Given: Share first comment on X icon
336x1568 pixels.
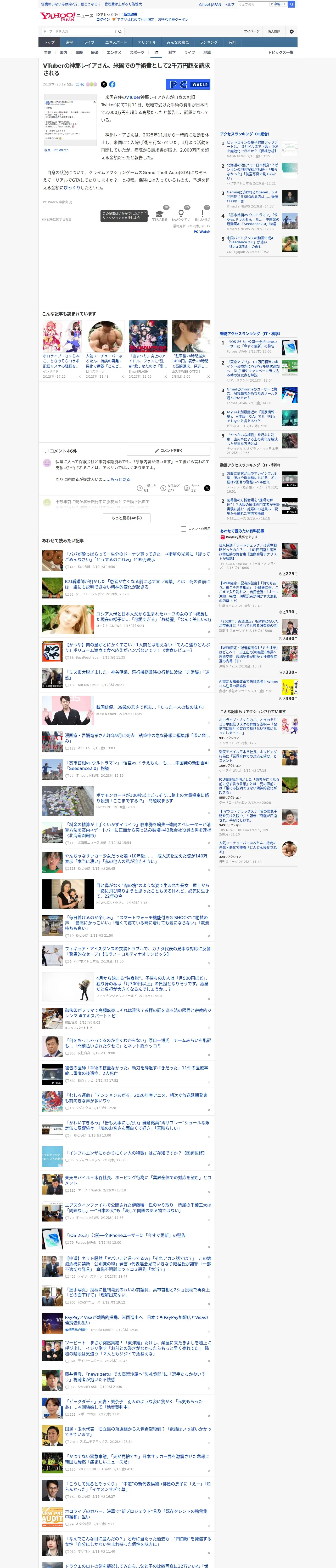Looking at the screenshot, I should (207, 488).
